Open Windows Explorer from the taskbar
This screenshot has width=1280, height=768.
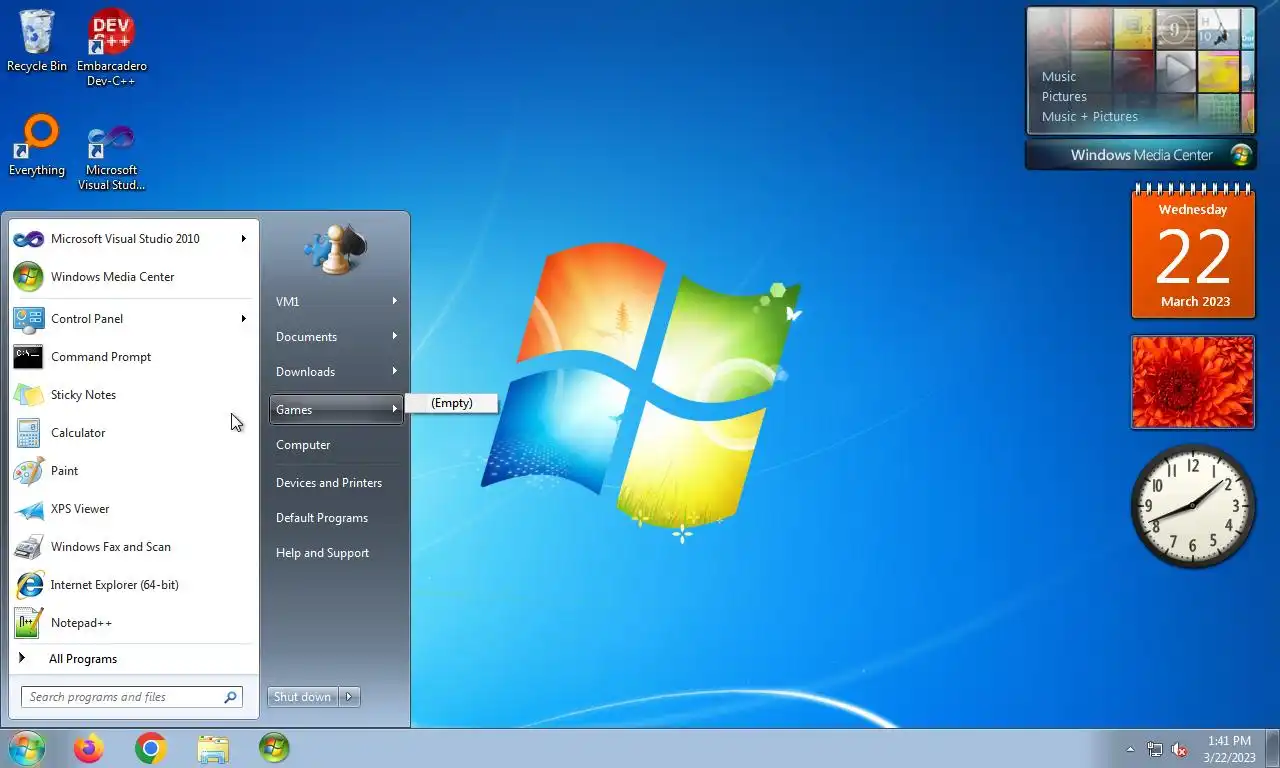click(x=213, y=749)
